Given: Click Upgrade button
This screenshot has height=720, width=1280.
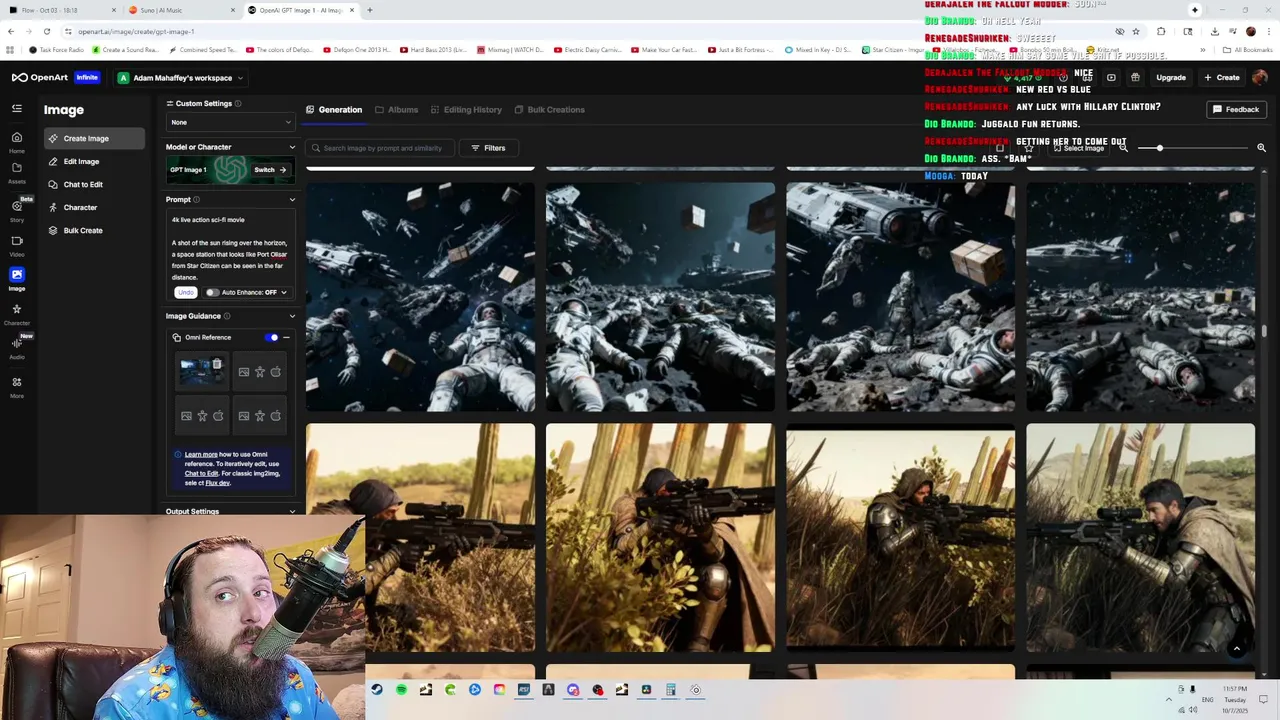Looking at the screenshot, I should tap(1171, 78).
